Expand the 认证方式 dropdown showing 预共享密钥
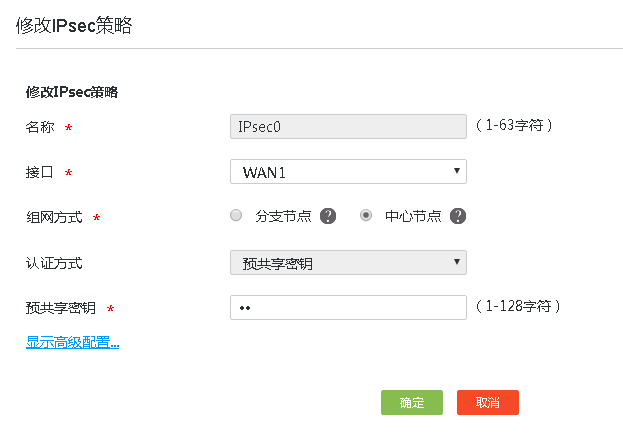 click(348, 262)
